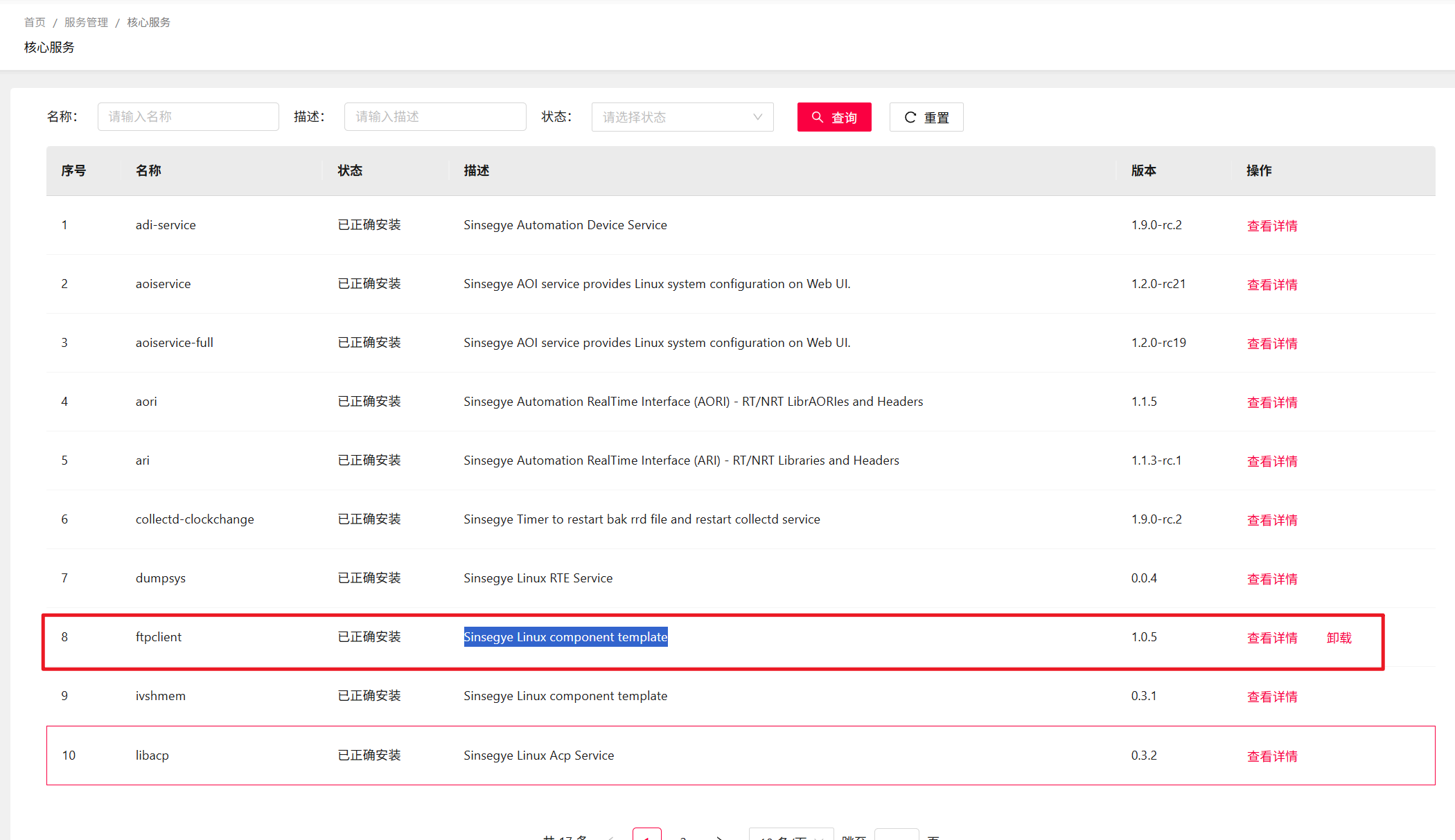Open 查看详情 for aoiservice-full
Image resolution: width=1455 pixels, height=840 pixels.
1272,343
